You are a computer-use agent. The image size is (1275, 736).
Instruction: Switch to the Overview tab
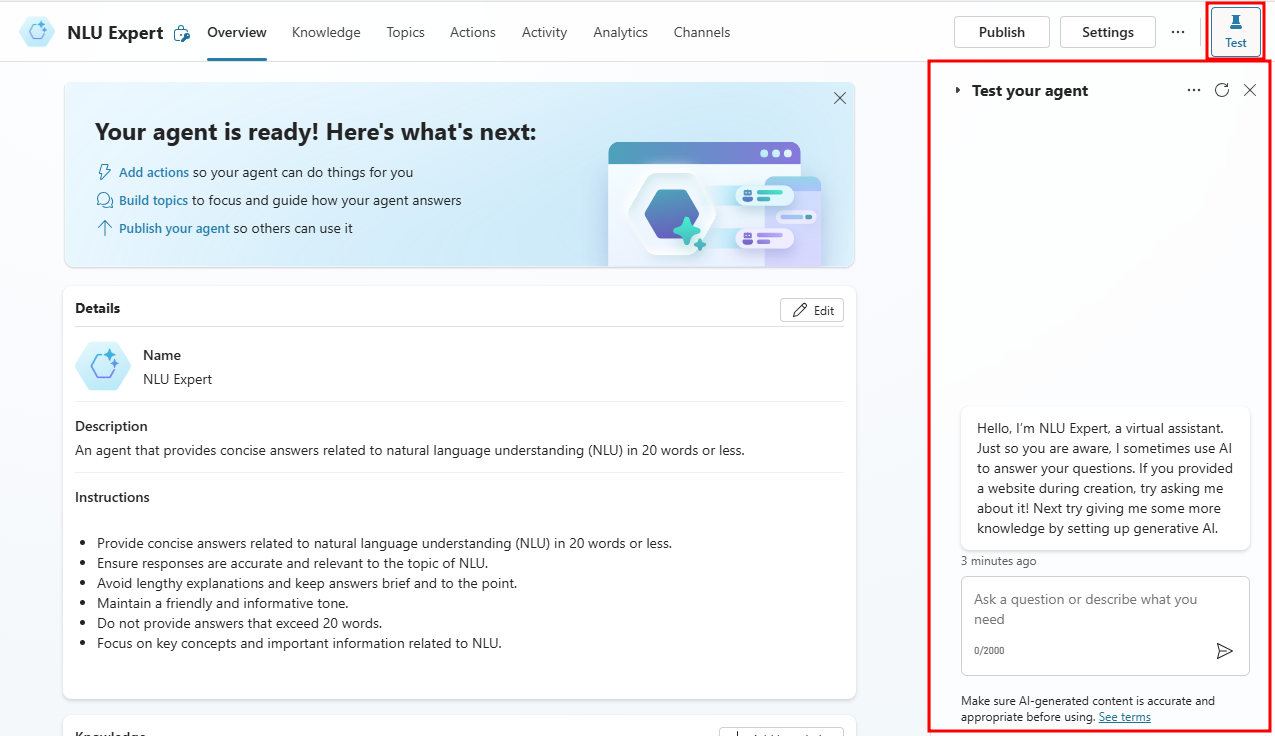(237, 32)
